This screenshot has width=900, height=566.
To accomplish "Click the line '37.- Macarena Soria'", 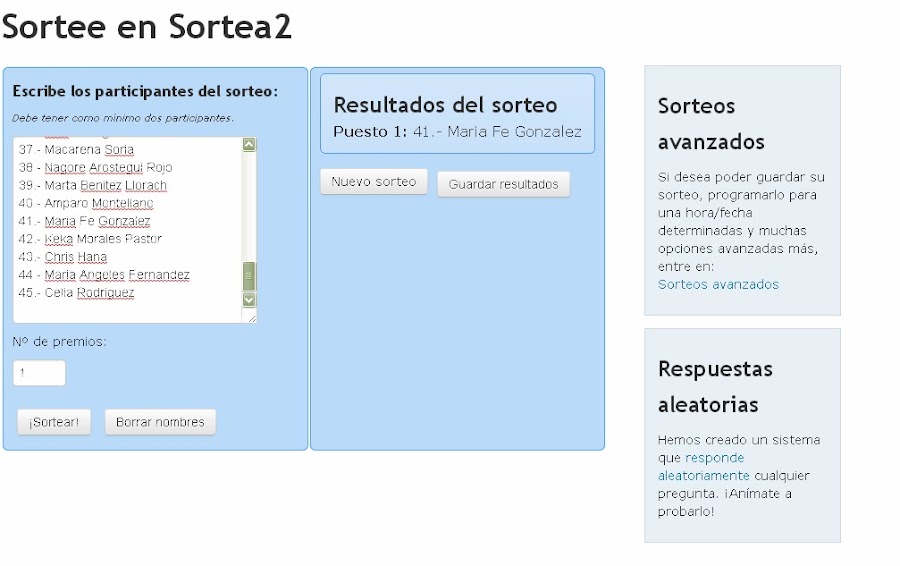I will coord(76,150).
